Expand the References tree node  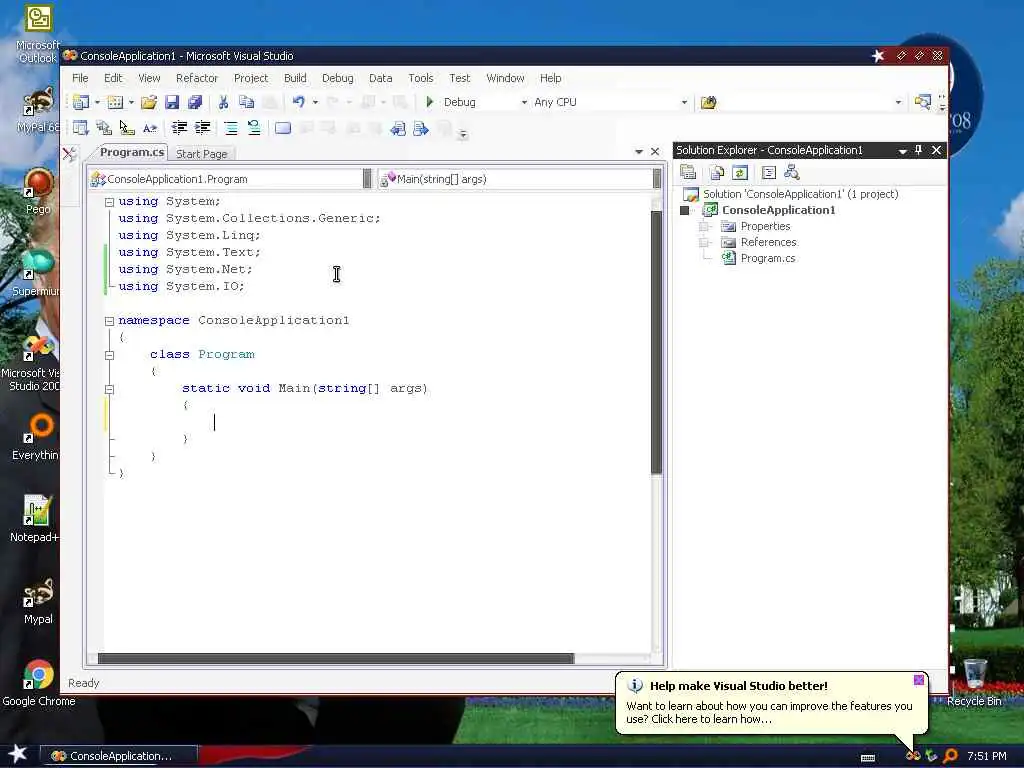point(704,242)
